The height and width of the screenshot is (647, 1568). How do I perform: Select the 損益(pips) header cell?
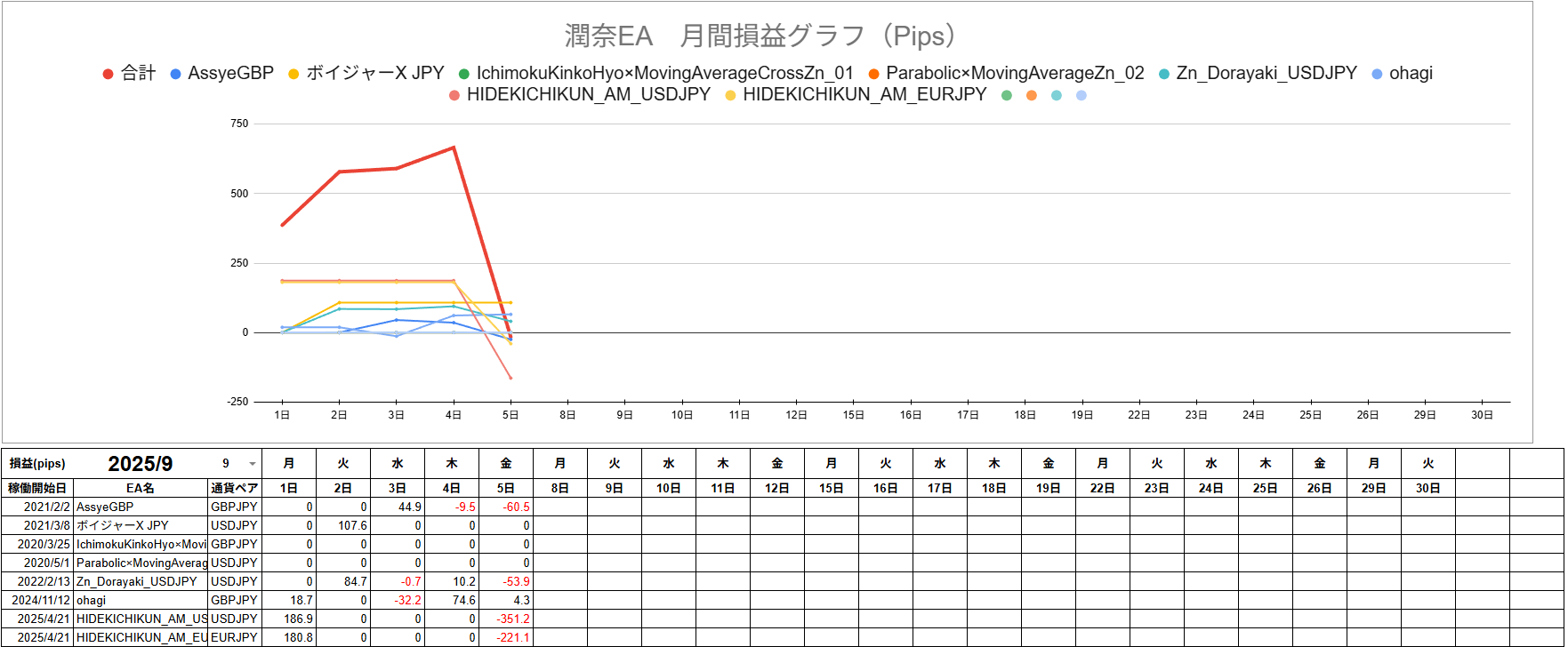(37, 464)
